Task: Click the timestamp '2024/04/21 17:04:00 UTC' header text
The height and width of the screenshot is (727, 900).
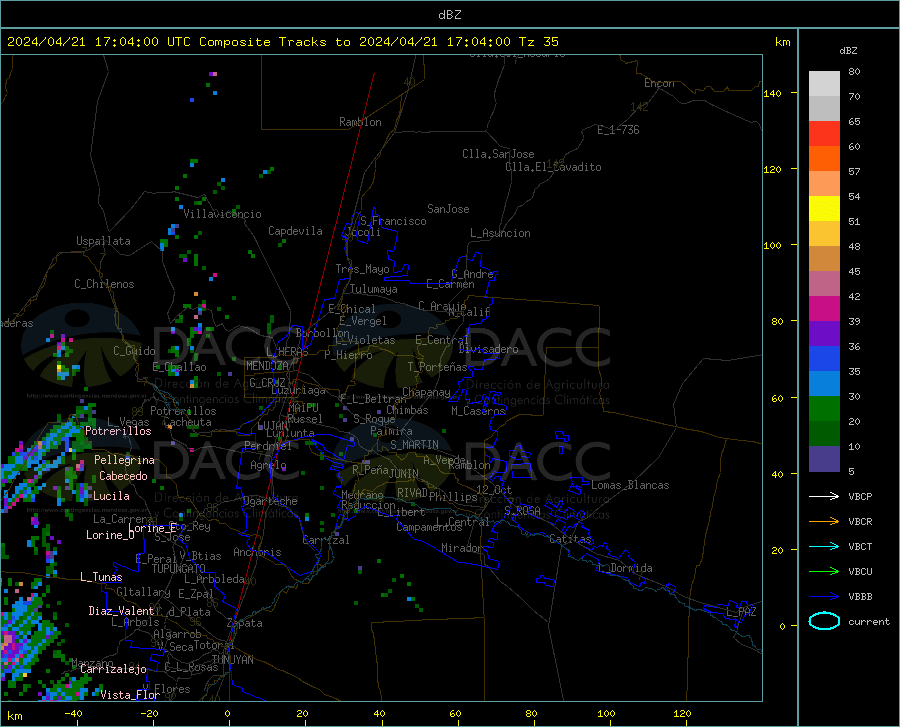Action: [99, 42]
